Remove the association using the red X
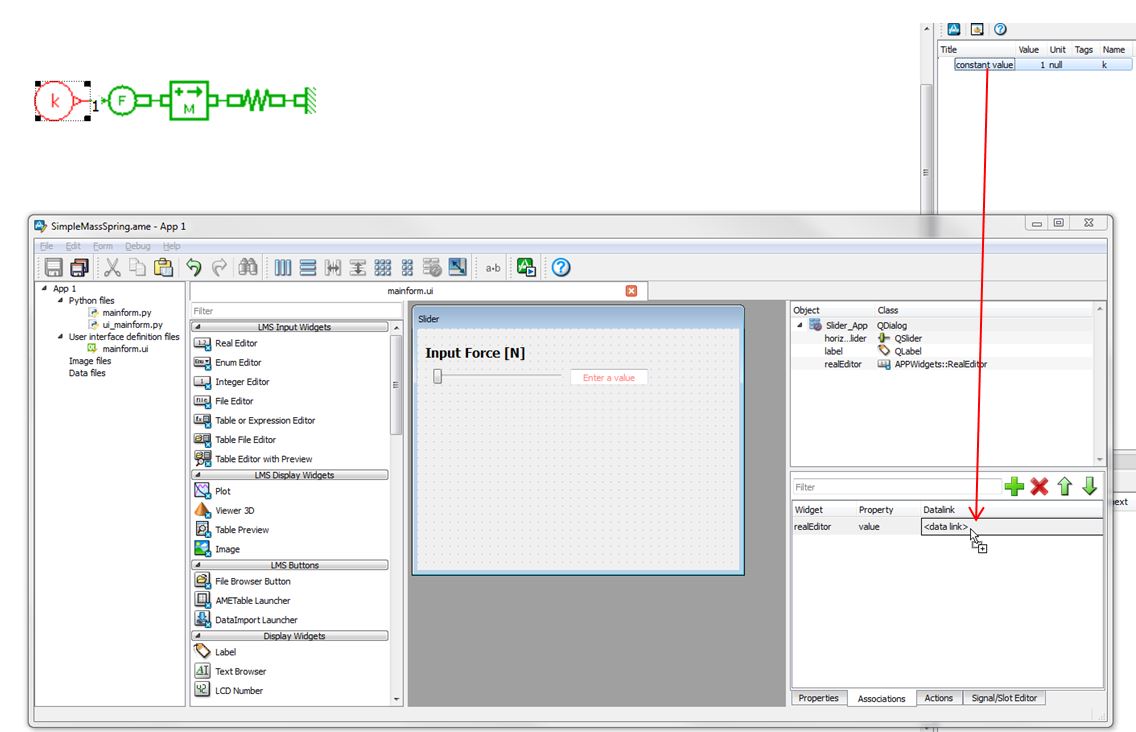Screen dimensions: 1136x732 (x=1040, y=486)
